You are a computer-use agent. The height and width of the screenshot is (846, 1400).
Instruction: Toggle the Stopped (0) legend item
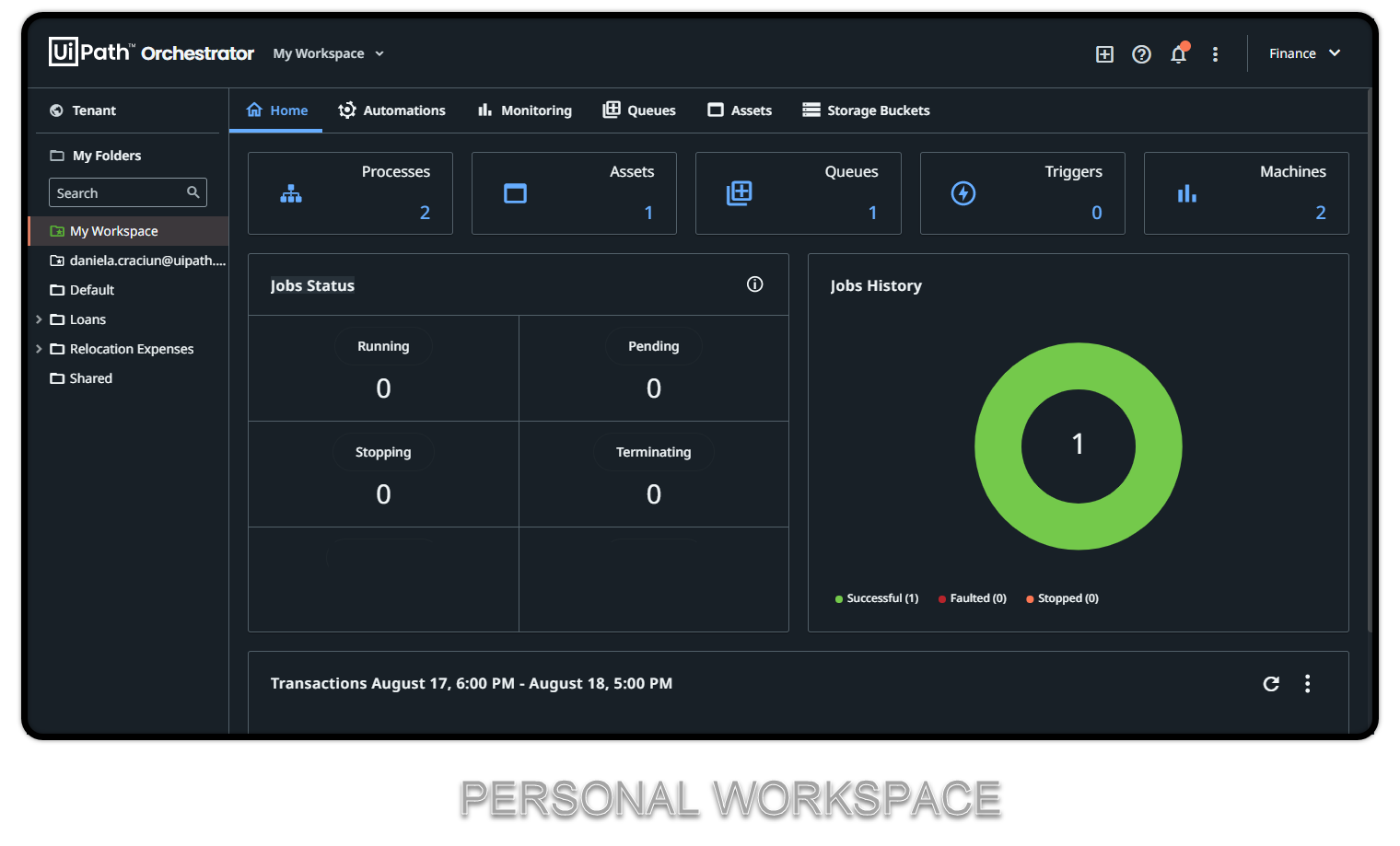point(1063,598)
